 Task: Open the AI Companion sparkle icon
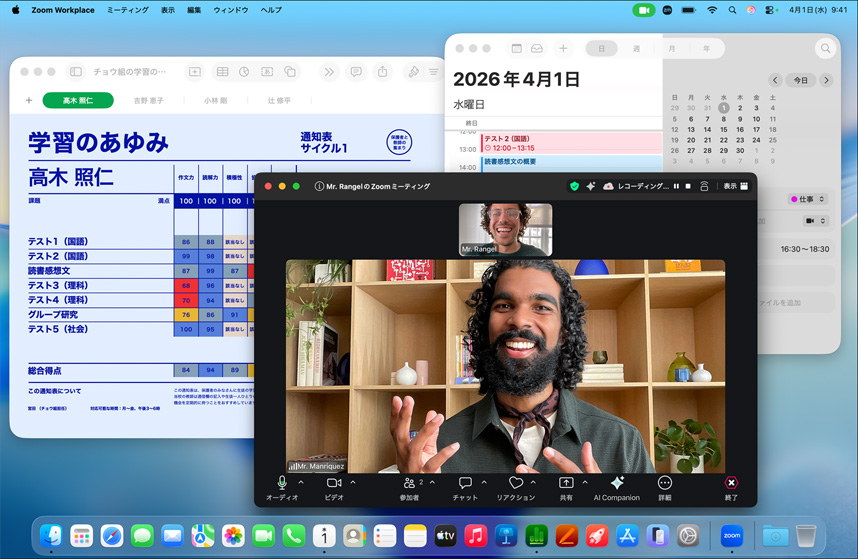617,483
